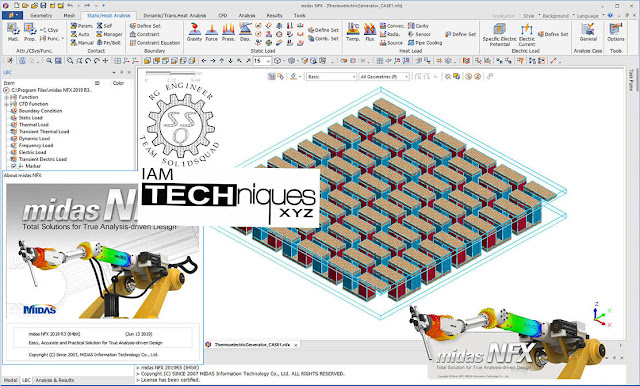
Task: Open the Analysis & Results bottom tab
Action: point(55,380)
